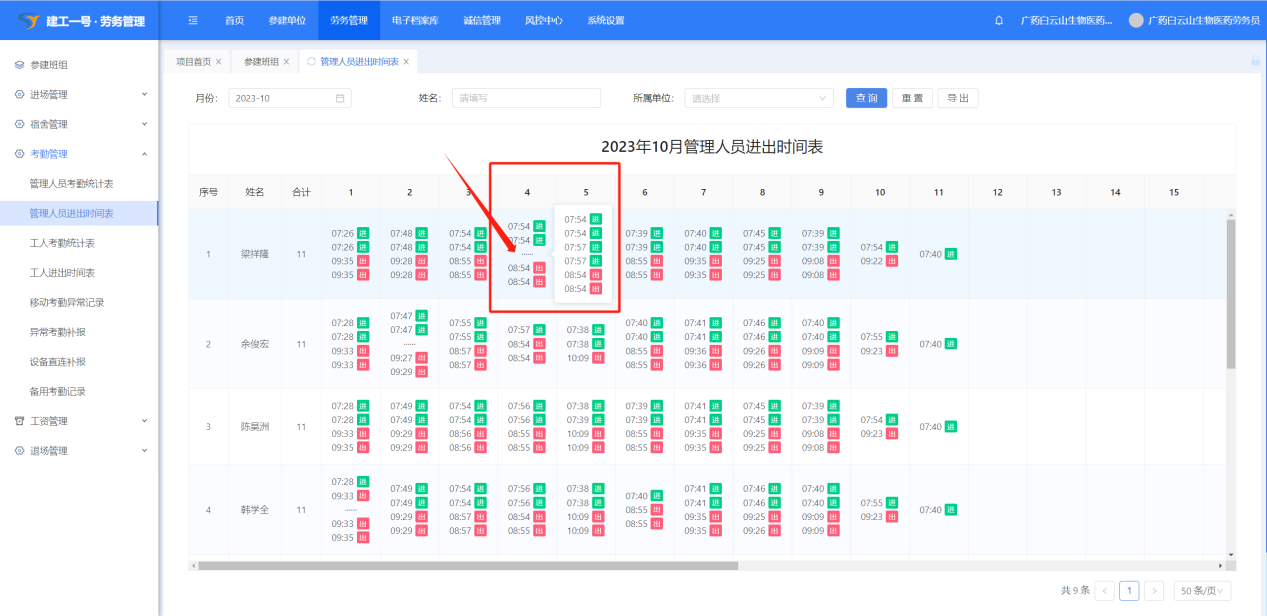Click the notification bell icon
1267x616 pixels.
coord(999,21)
